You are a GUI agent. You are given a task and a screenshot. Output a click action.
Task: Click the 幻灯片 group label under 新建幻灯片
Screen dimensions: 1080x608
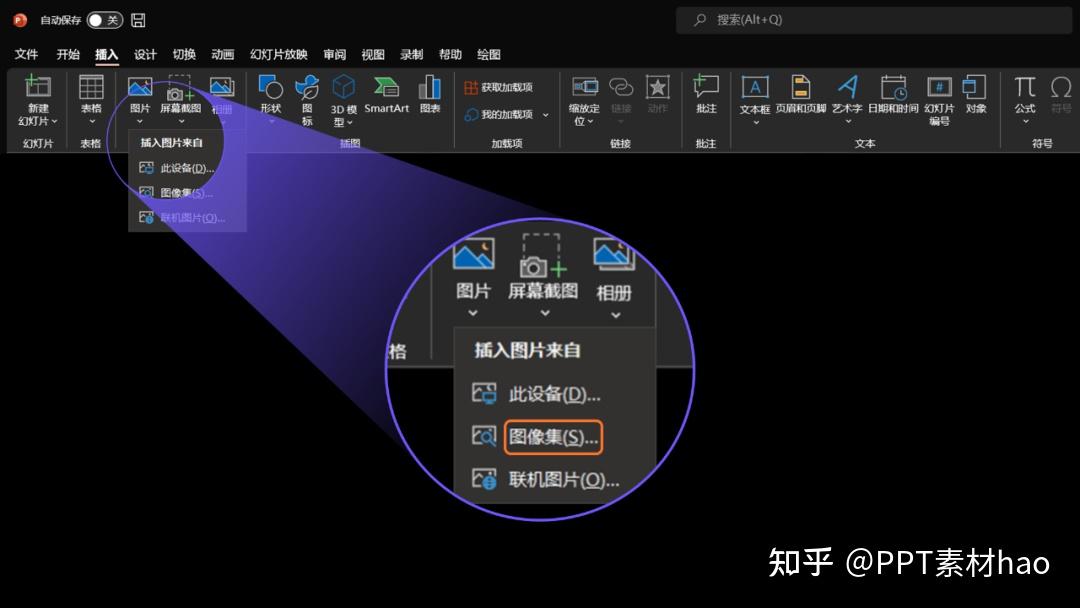click(38, 143)
